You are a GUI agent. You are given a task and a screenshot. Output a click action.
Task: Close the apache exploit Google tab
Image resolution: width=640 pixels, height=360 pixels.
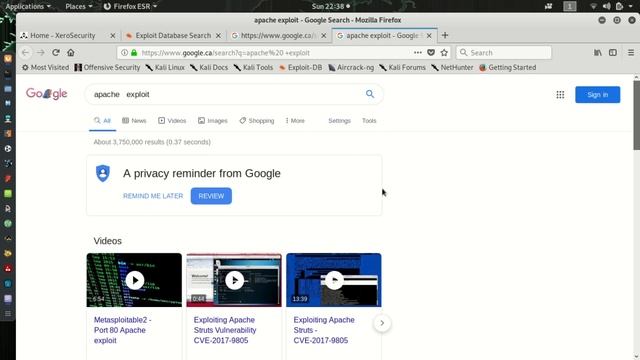(429, 36)
